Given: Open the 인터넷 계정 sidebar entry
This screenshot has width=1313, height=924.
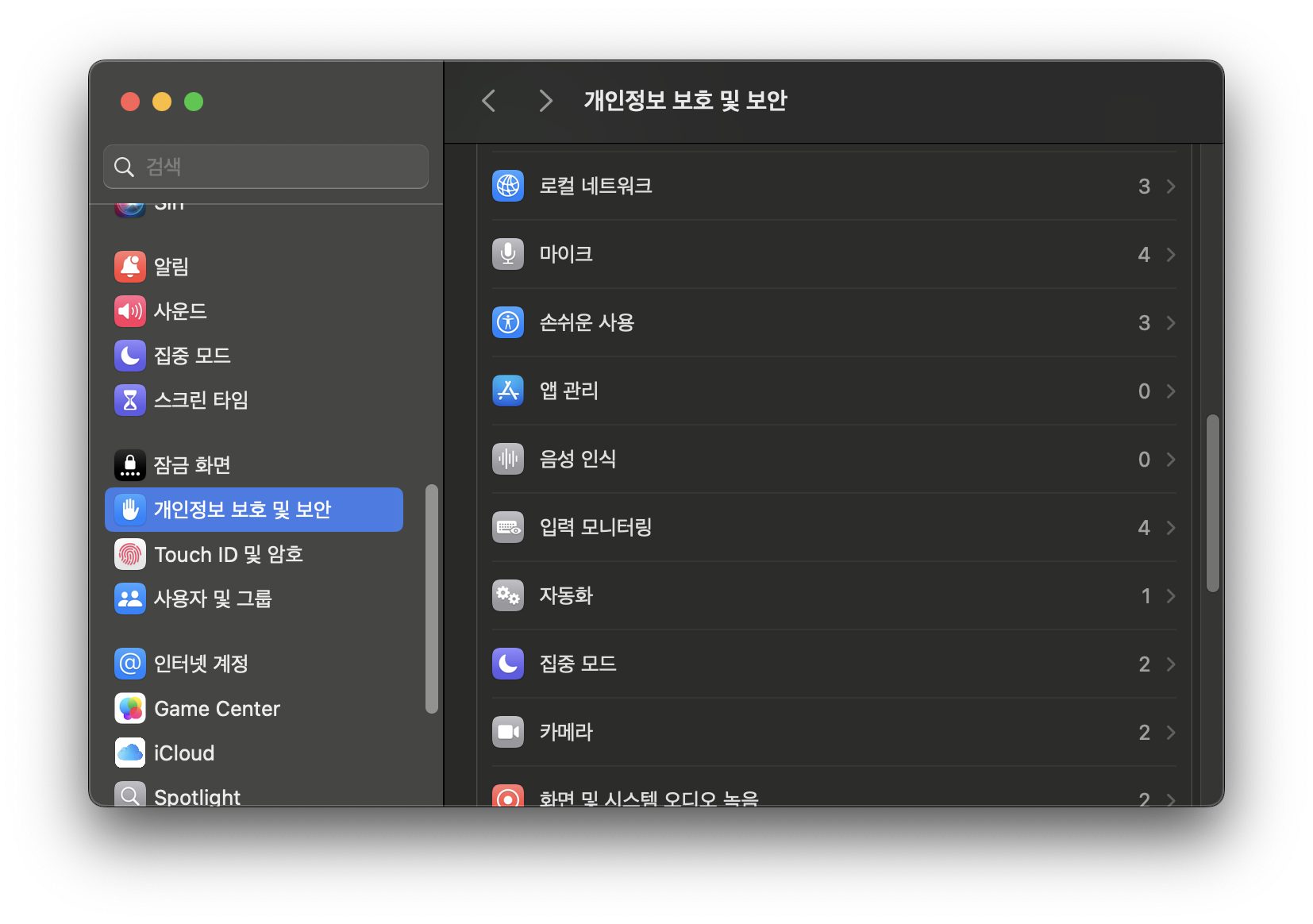Looking at the screenshot, I should coord(254,664).
